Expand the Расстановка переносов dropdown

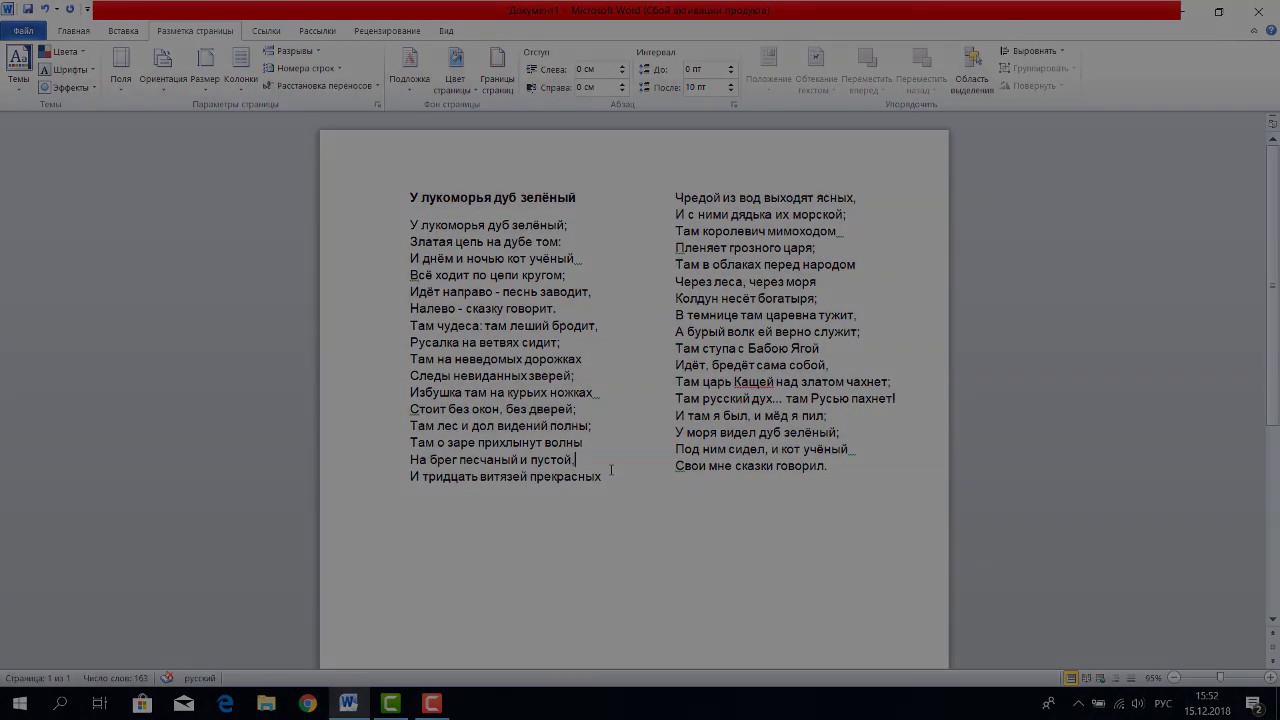pyautogui.click(x=322, y=86)
